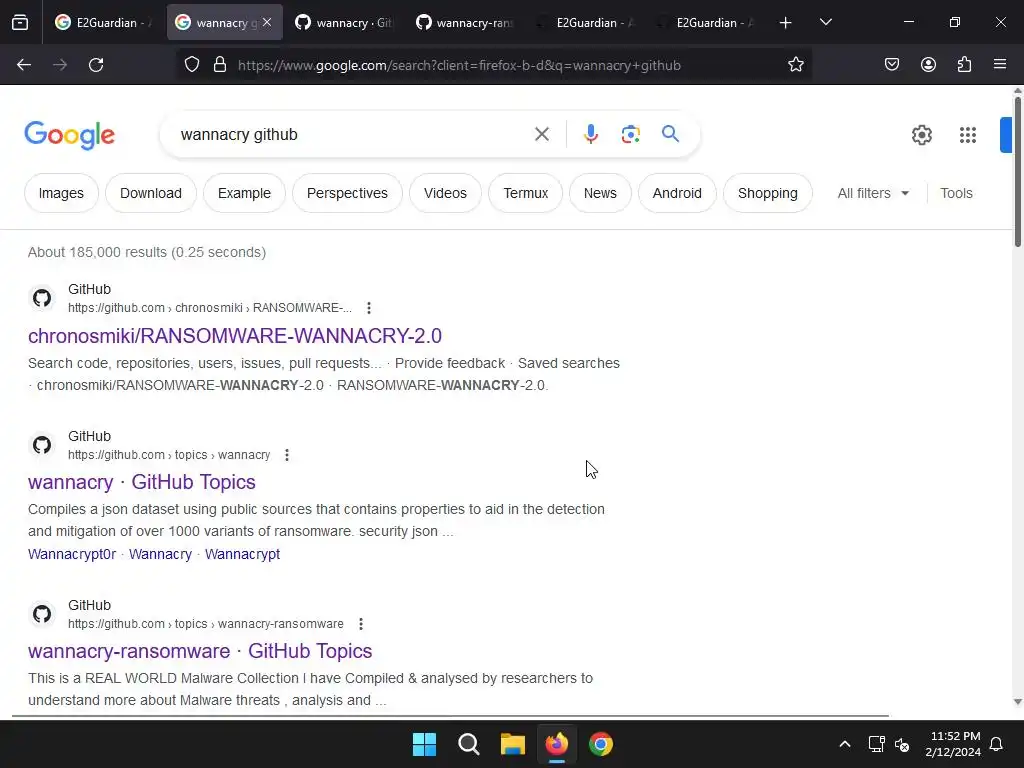The height and width of the screenshot is (768, 1024).
Task: Open Wannacrypt0r sublink
Action: point(72,554)
